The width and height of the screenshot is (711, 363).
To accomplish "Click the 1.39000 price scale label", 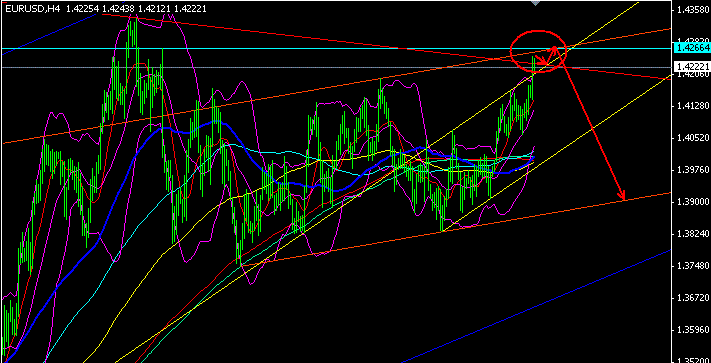I will [x=692, y=202].
